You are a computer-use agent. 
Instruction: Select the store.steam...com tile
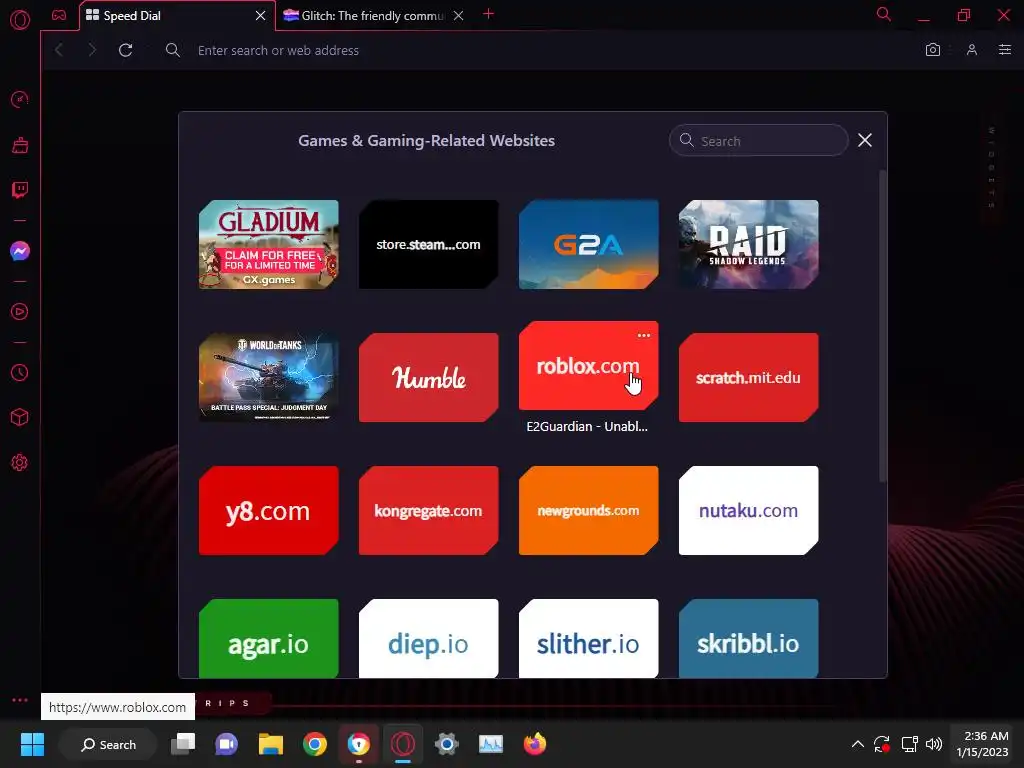[428, 244]
